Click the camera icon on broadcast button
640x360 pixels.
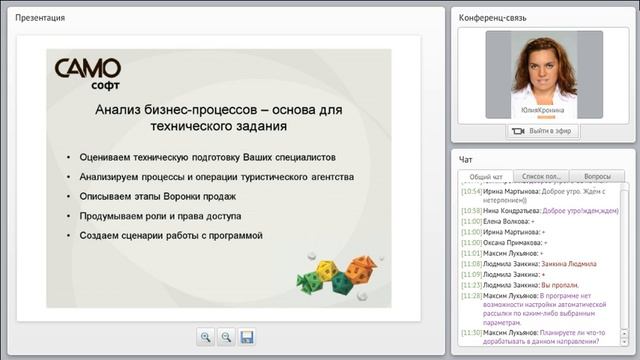click(518, 131)
